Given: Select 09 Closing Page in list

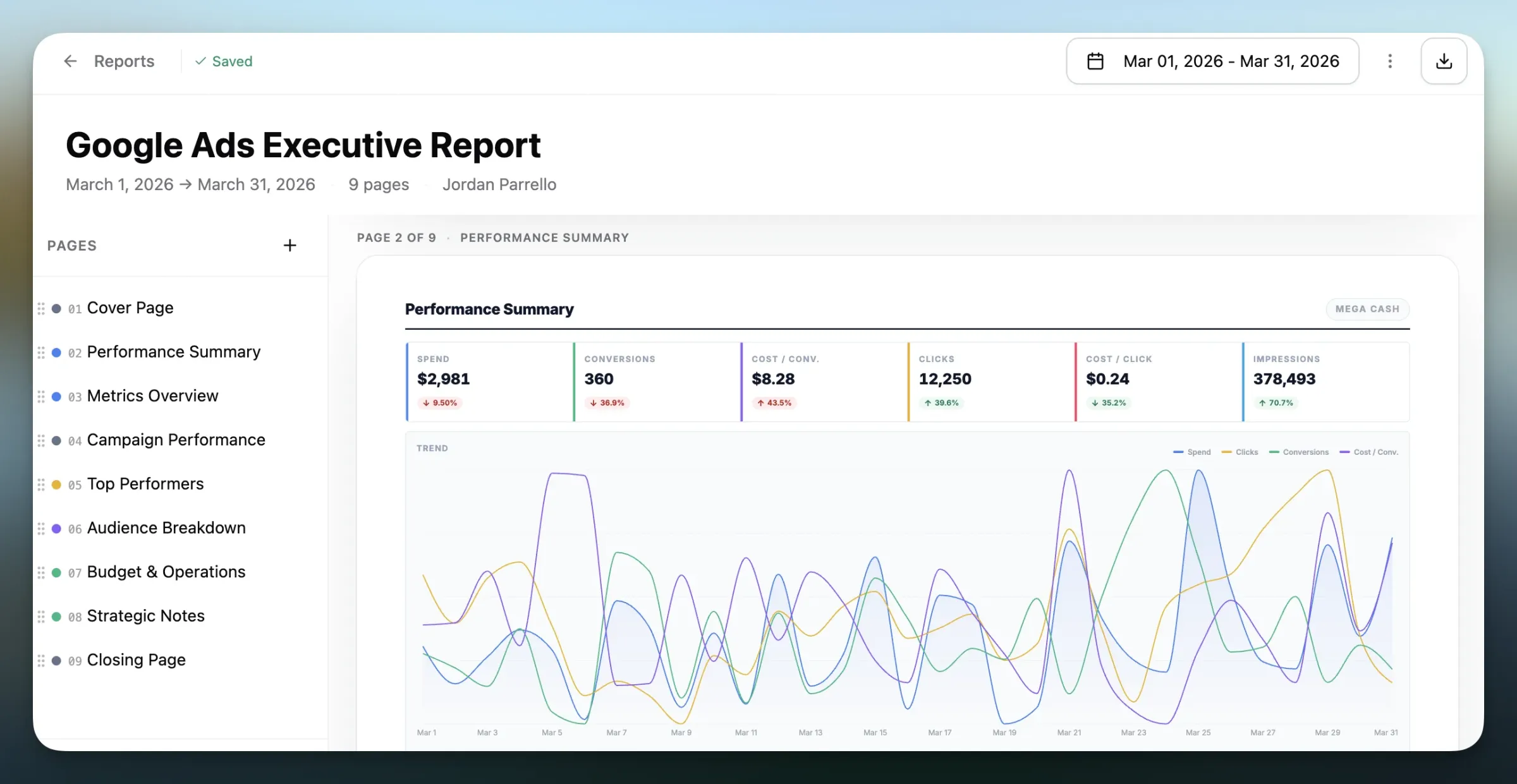Looking at the screenshot, I should tap(180, 660).
